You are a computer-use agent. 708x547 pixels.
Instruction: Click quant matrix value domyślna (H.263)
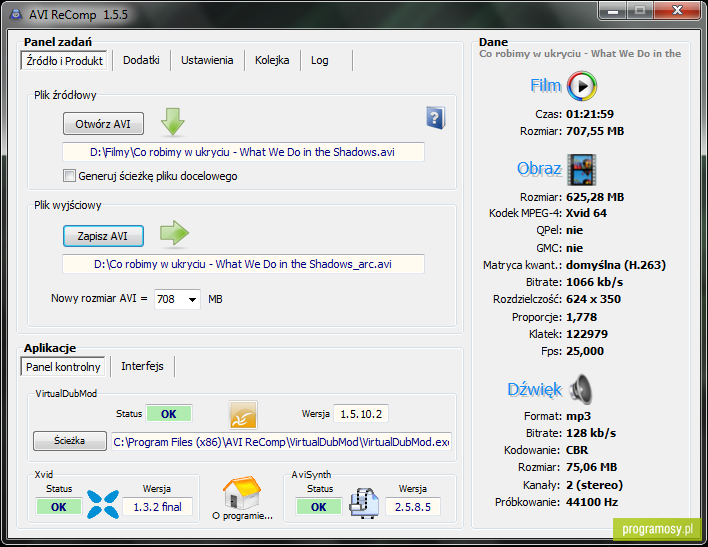coord(616,265)
